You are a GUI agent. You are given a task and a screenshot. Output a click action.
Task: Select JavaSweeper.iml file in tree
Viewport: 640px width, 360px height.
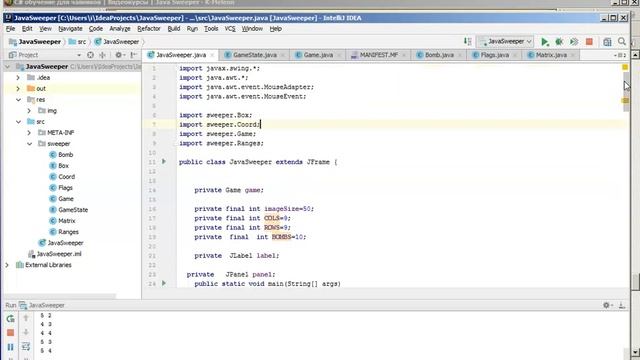pyautogui.click(x=55, y=254)
